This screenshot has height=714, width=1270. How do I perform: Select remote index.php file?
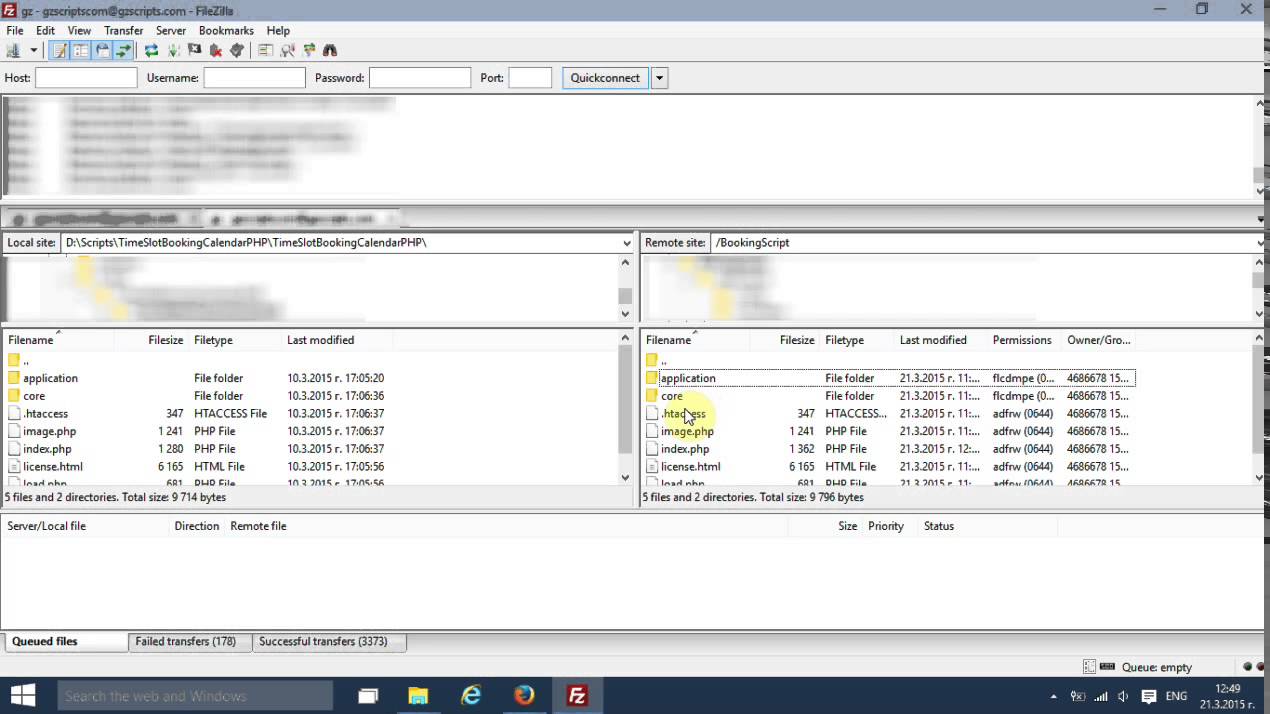point(685,449)
